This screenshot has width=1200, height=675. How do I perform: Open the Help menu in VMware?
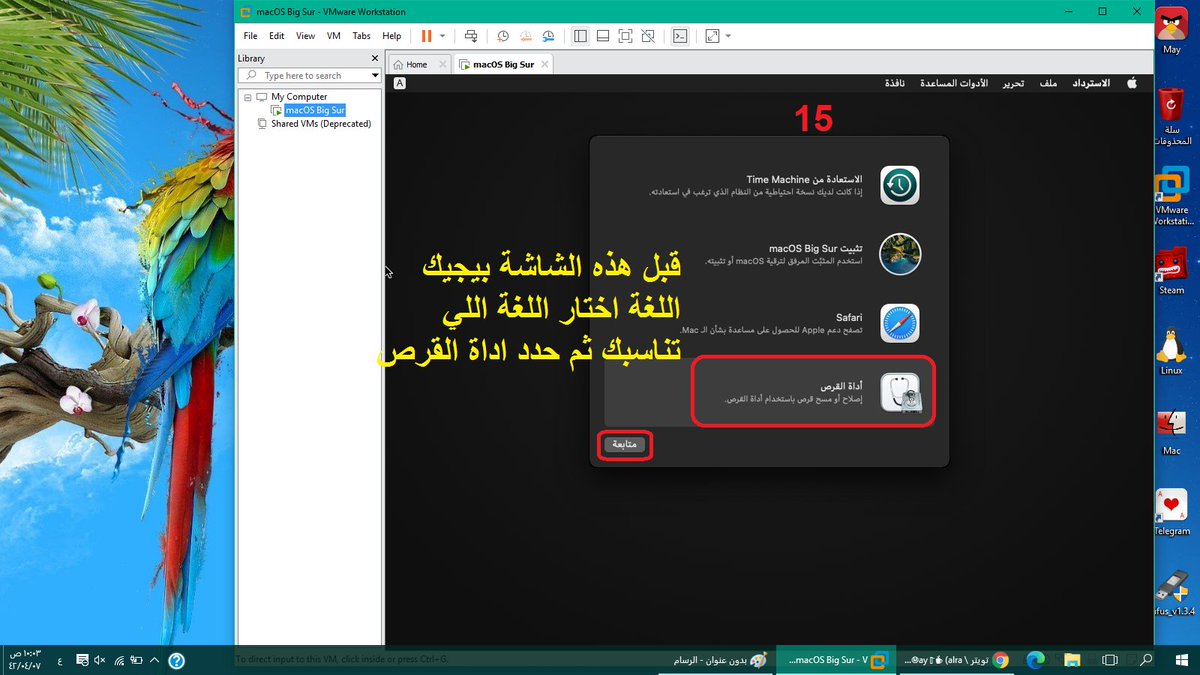pyautogui.click(x=392, y=36)
